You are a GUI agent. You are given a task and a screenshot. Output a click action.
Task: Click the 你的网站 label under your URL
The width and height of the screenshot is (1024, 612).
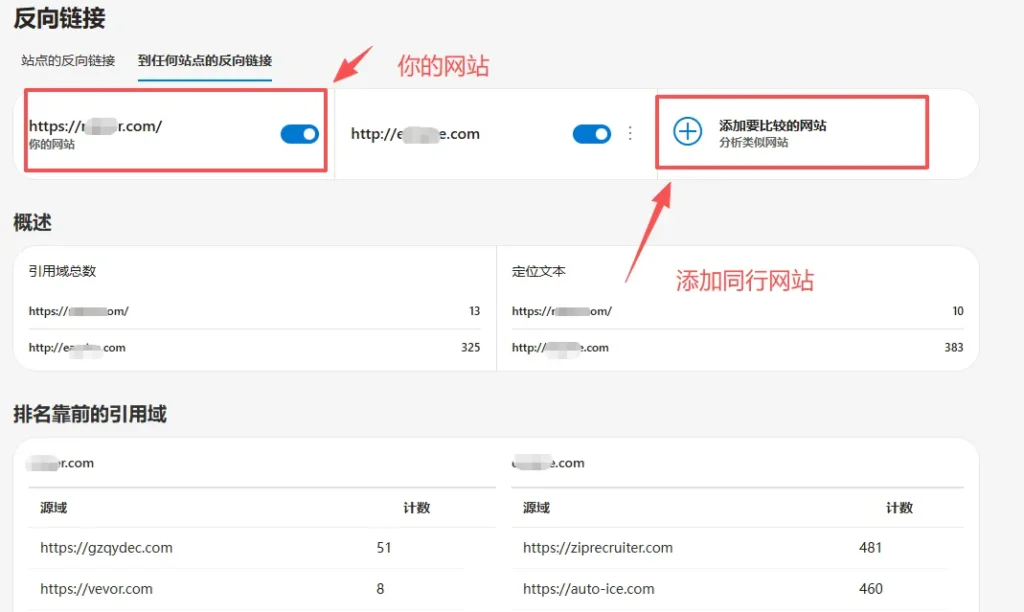point(52,144)
